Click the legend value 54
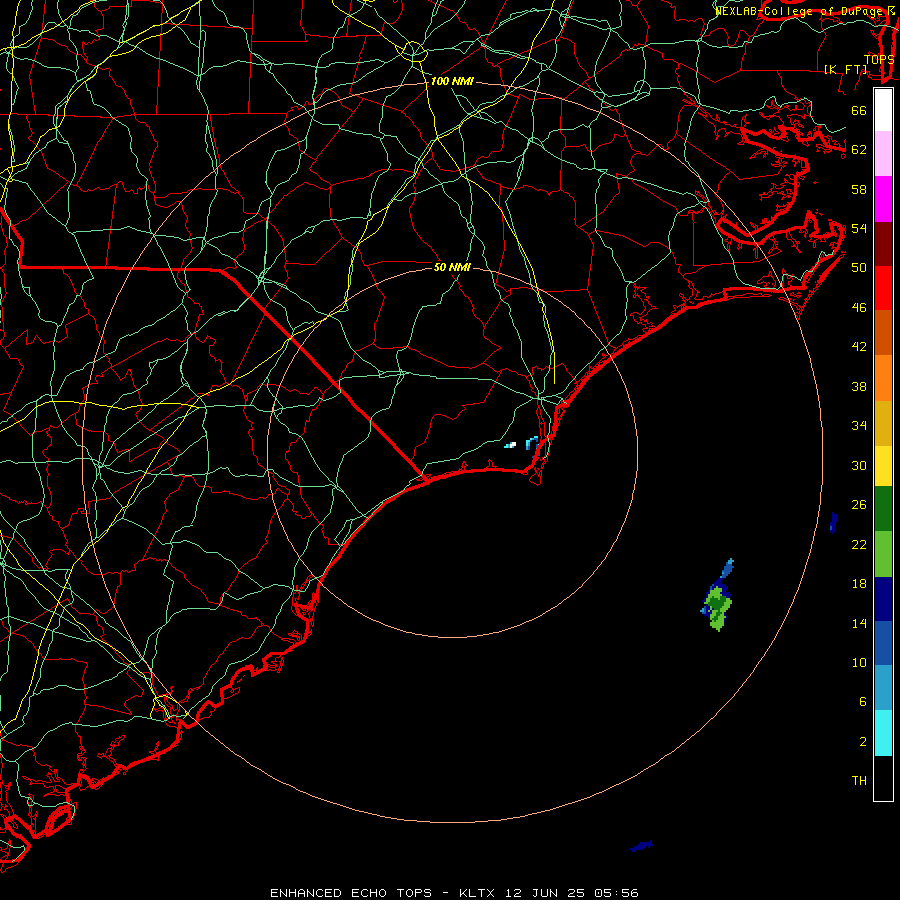 click(x=859, y=228)
